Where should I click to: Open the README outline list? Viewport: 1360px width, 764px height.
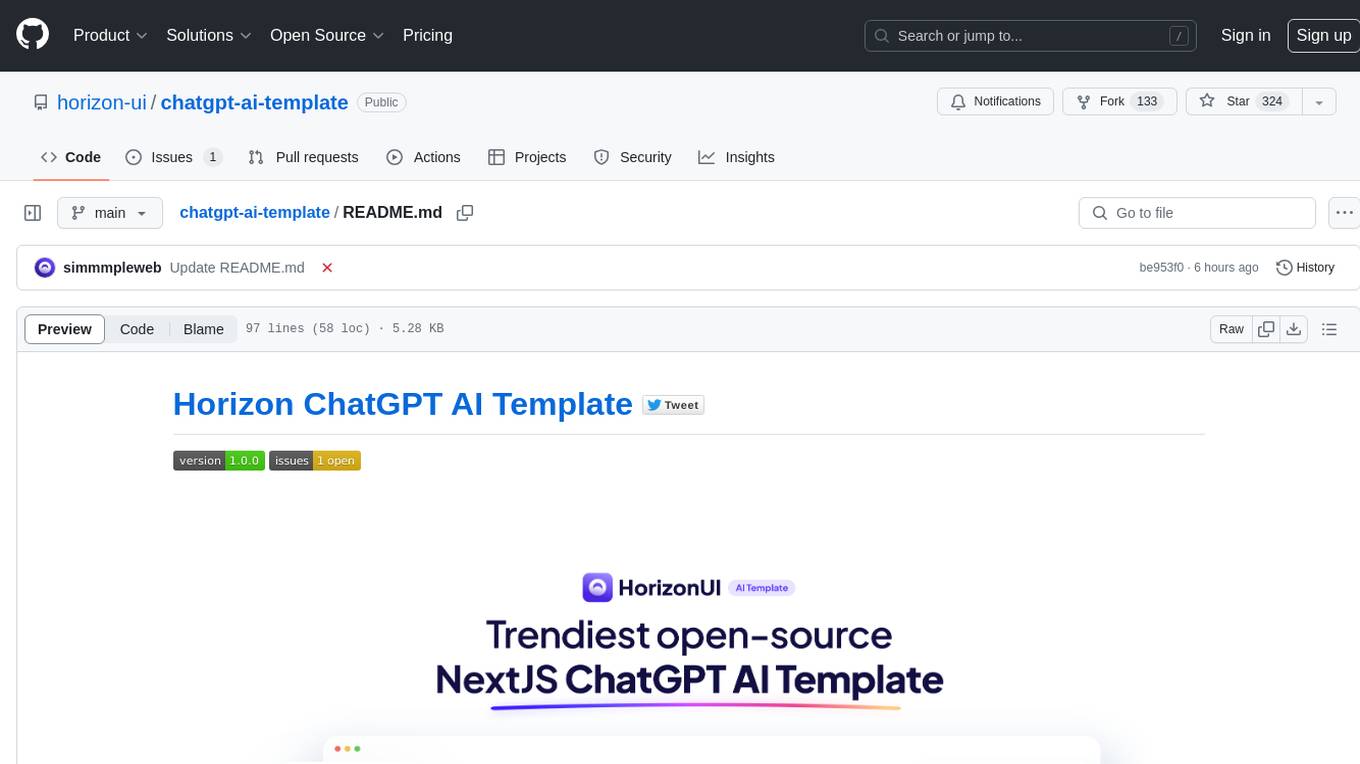tap(1329, 329)
